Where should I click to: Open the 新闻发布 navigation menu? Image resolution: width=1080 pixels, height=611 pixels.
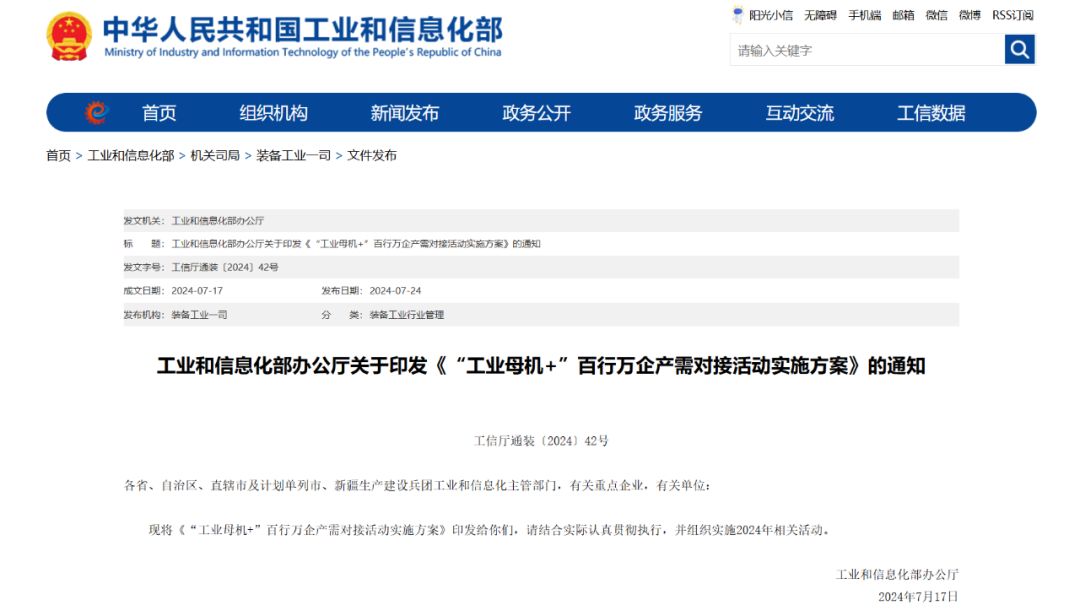[404, 113]
